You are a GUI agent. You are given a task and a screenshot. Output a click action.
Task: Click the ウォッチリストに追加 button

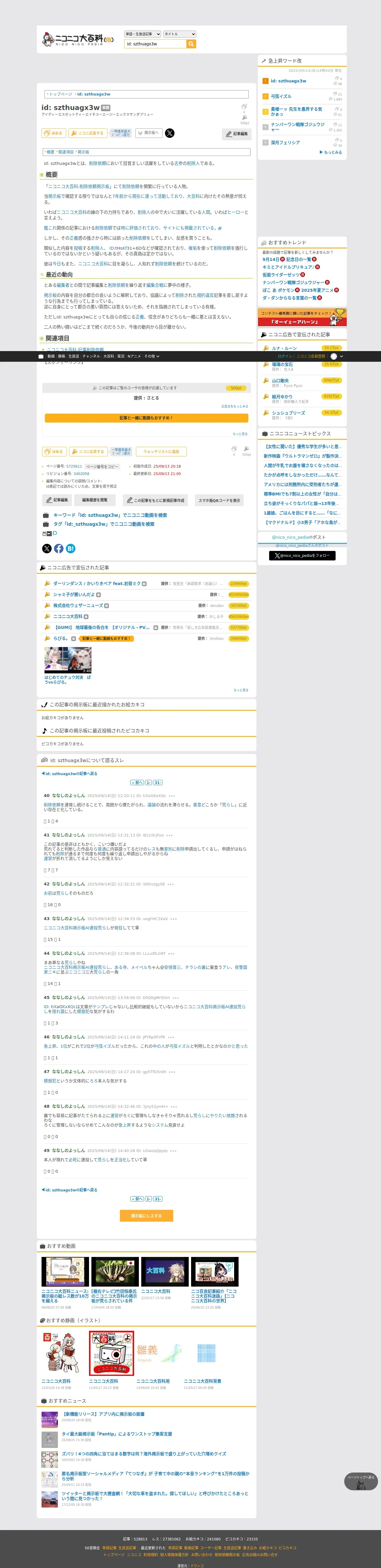pos(161,452)
